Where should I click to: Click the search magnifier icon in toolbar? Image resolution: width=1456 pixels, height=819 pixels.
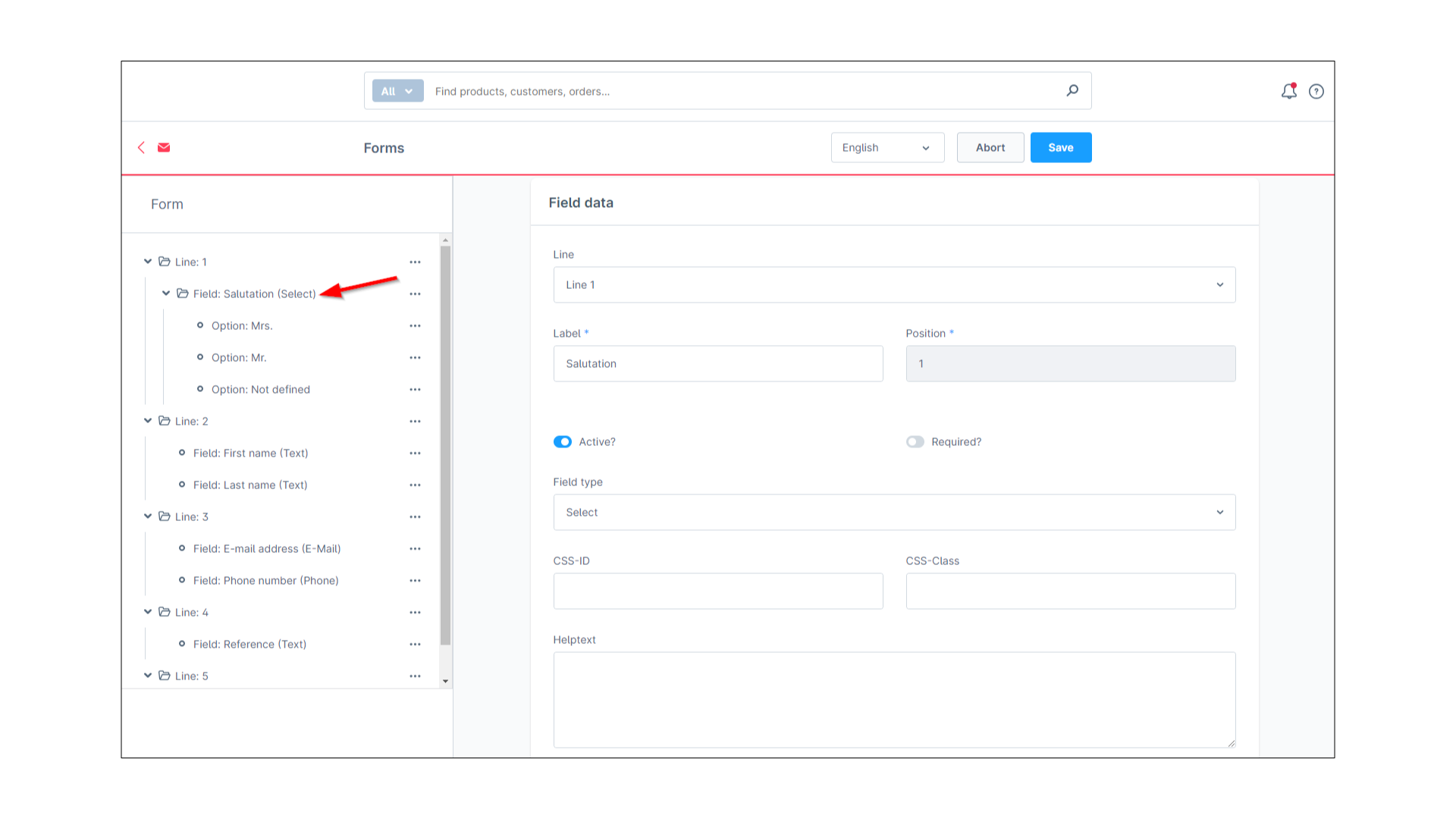point(1071,91)
